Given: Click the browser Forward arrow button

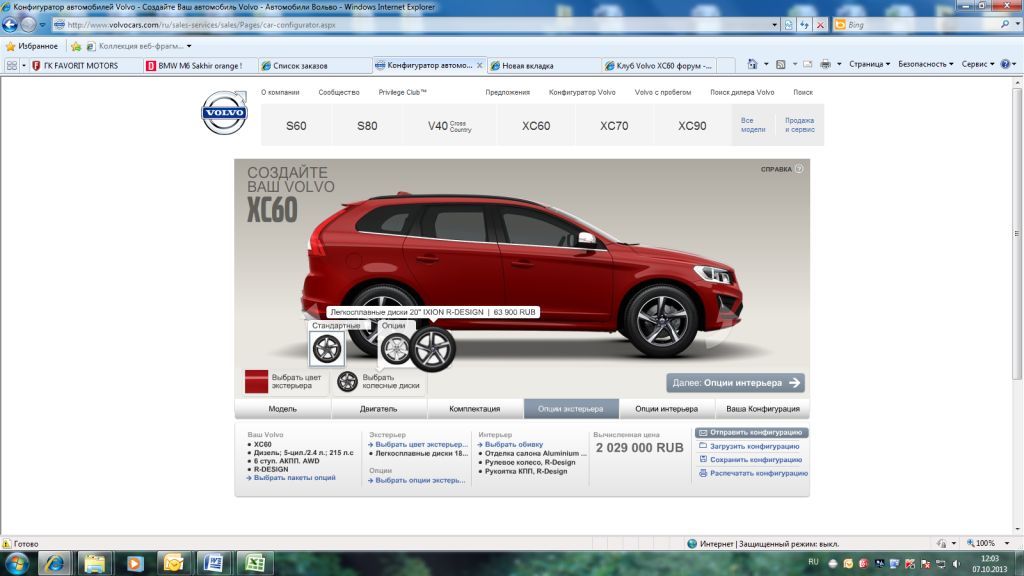Looking at the screenshot, I should [x=28, y=25].
